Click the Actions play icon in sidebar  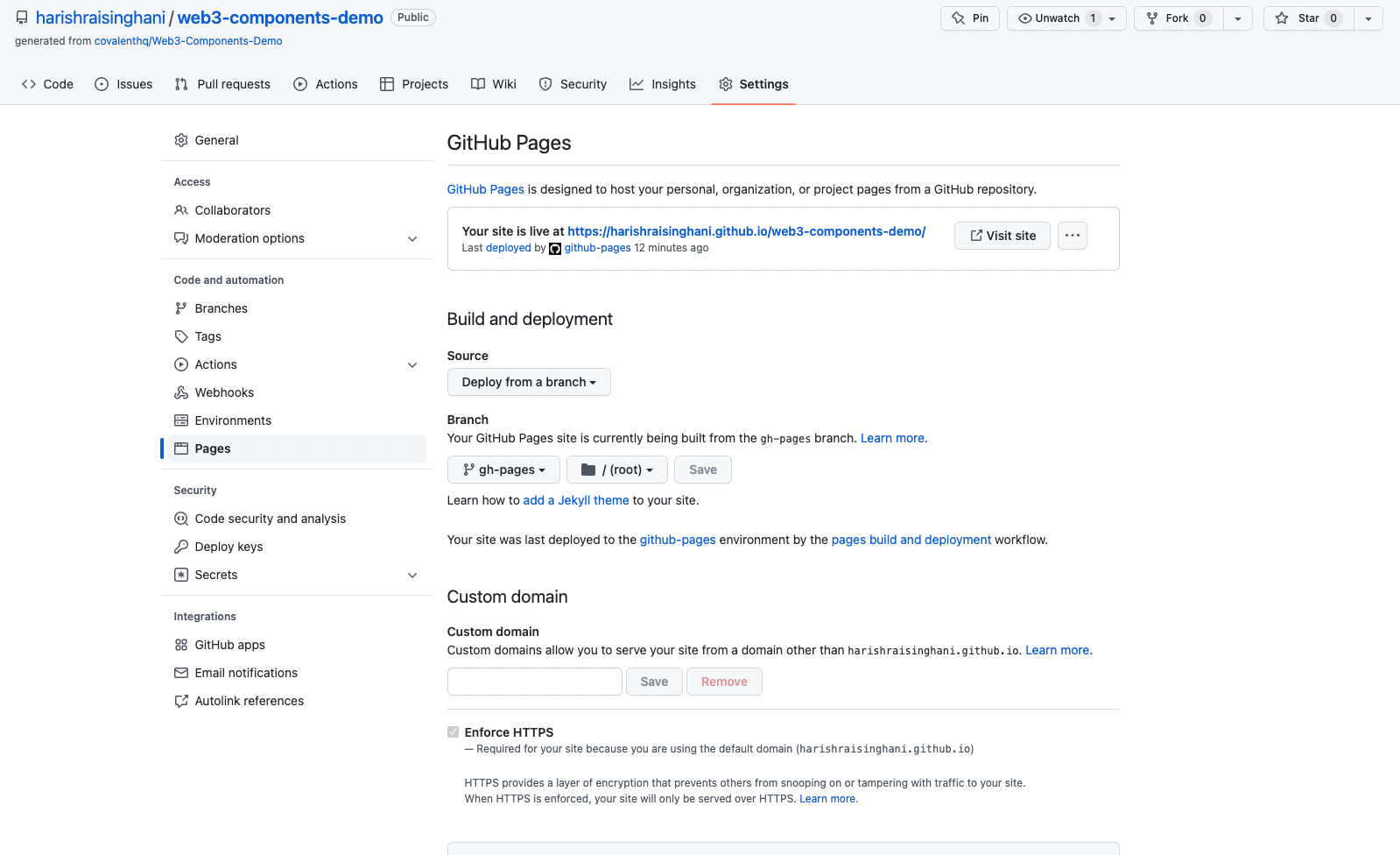tap(181, 364)
